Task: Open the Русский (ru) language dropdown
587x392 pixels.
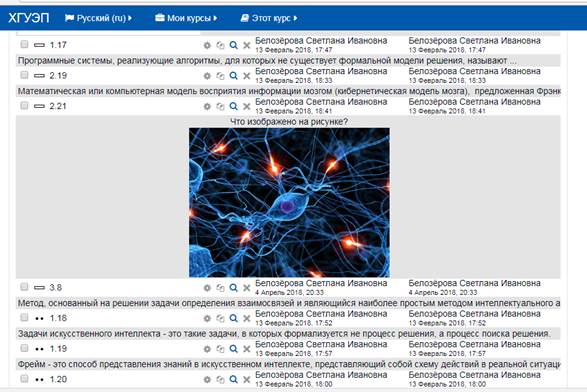Action: (98, 18)
